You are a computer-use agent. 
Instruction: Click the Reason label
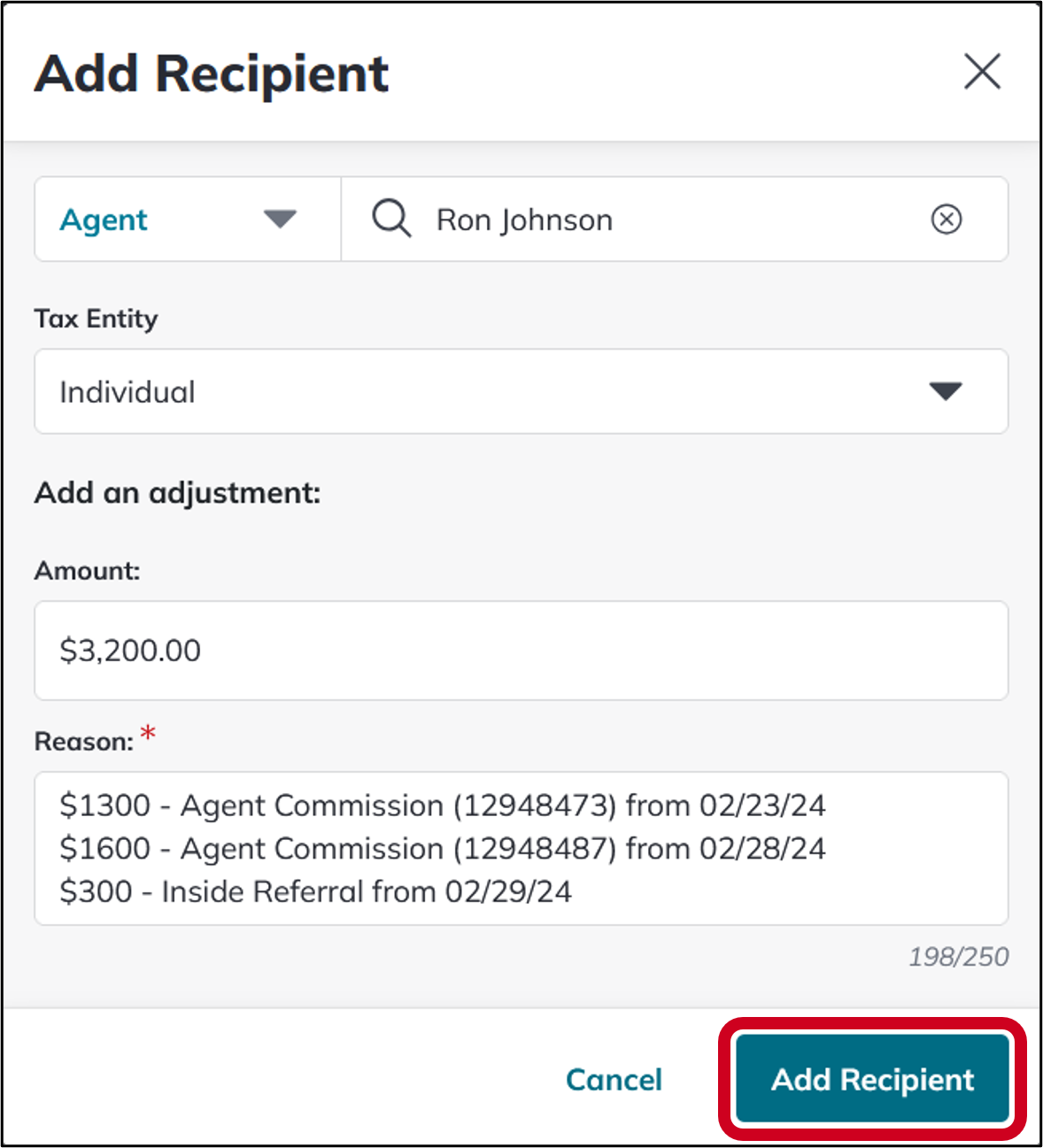pyautogui.click(x=84, y=742)
